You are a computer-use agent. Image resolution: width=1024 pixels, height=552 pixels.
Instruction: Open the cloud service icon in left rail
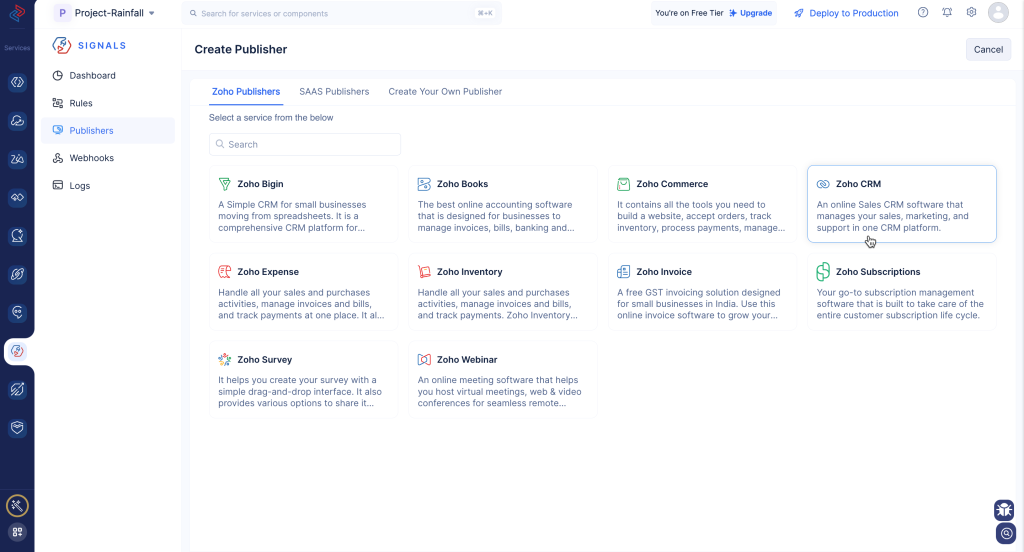point(17,121)
